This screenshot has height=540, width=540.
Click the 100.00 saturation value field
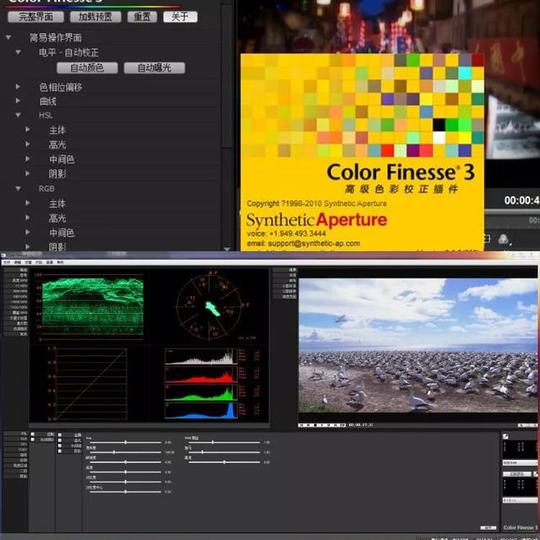point(169,452)
